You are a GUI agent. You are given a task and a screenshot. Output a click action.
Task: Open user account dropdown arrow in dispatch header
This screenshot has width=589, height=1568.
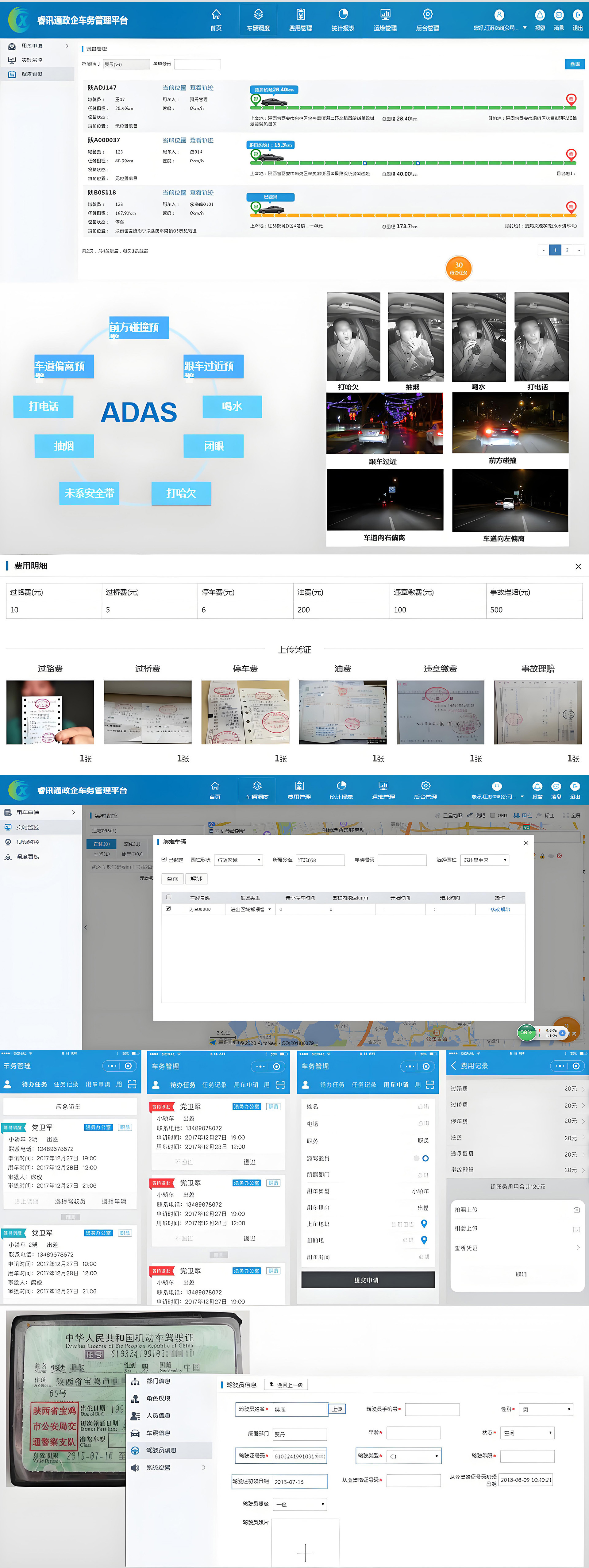[525, 27]
